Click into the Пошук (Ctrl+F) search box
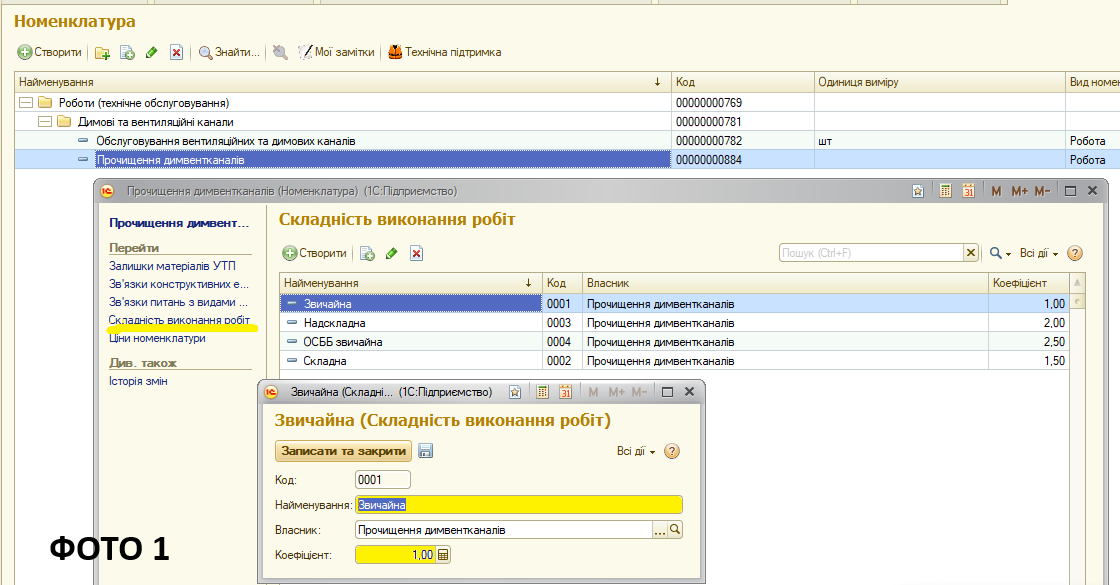Screen dimensions: 1120x585 pyautogui.click(x=870, y=253)
